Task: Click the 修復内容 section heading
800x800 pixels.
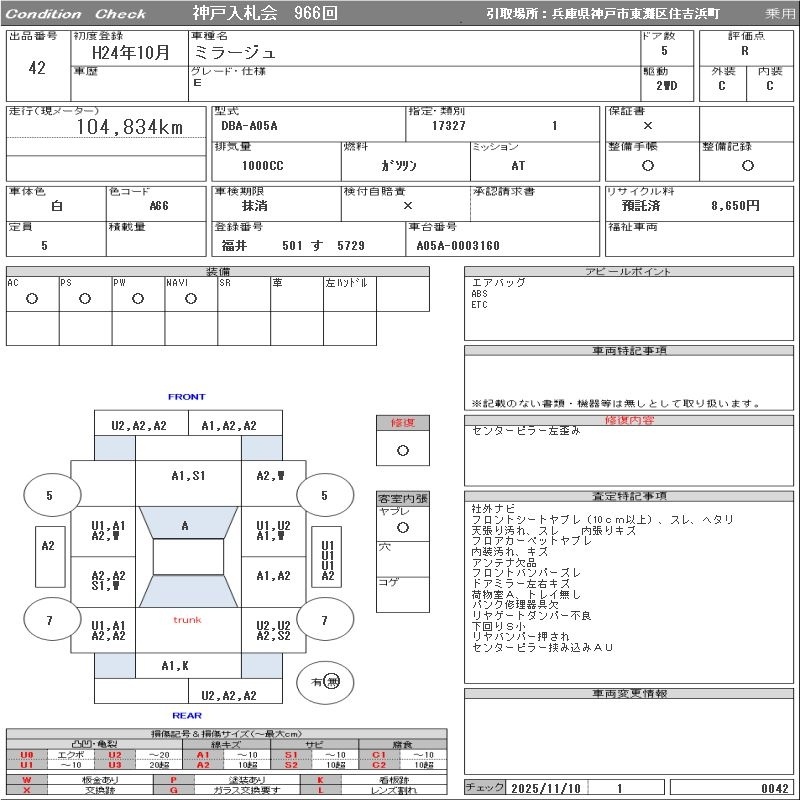Action: tap(629, 420)
